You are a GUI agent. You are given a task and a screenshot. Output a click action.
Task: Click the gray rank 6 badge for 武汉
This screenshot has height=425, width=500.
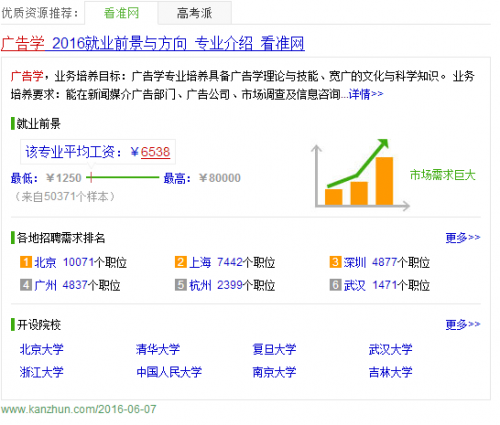click(335, 285)
